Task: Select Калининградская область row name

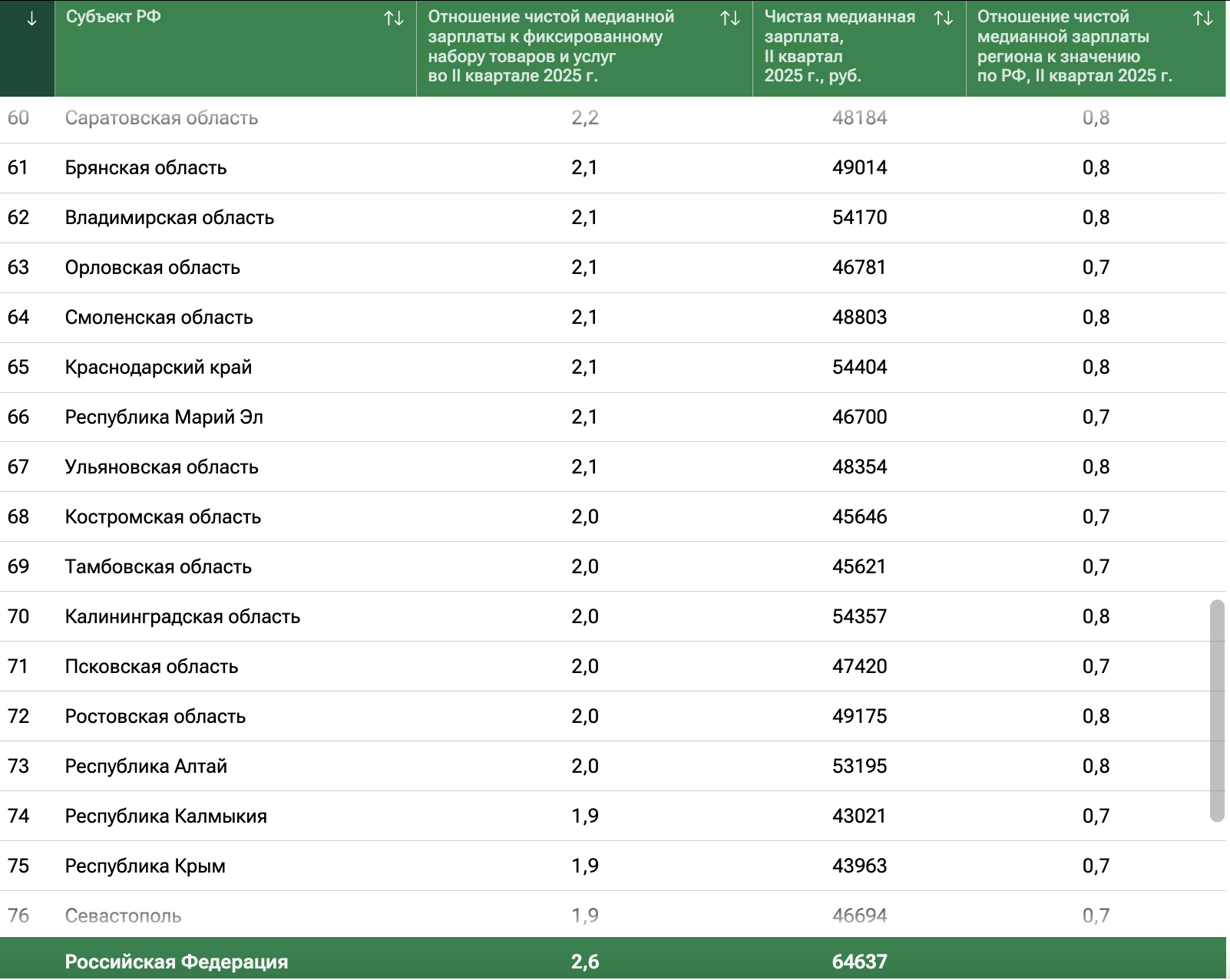Action: (x=183, y=617)
